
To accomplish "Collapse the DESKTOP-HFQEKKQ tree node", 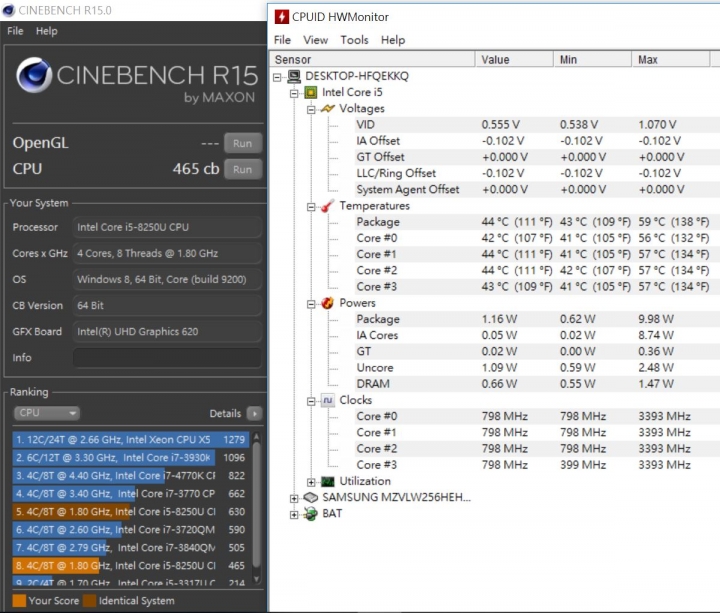I will pos(277,77).
